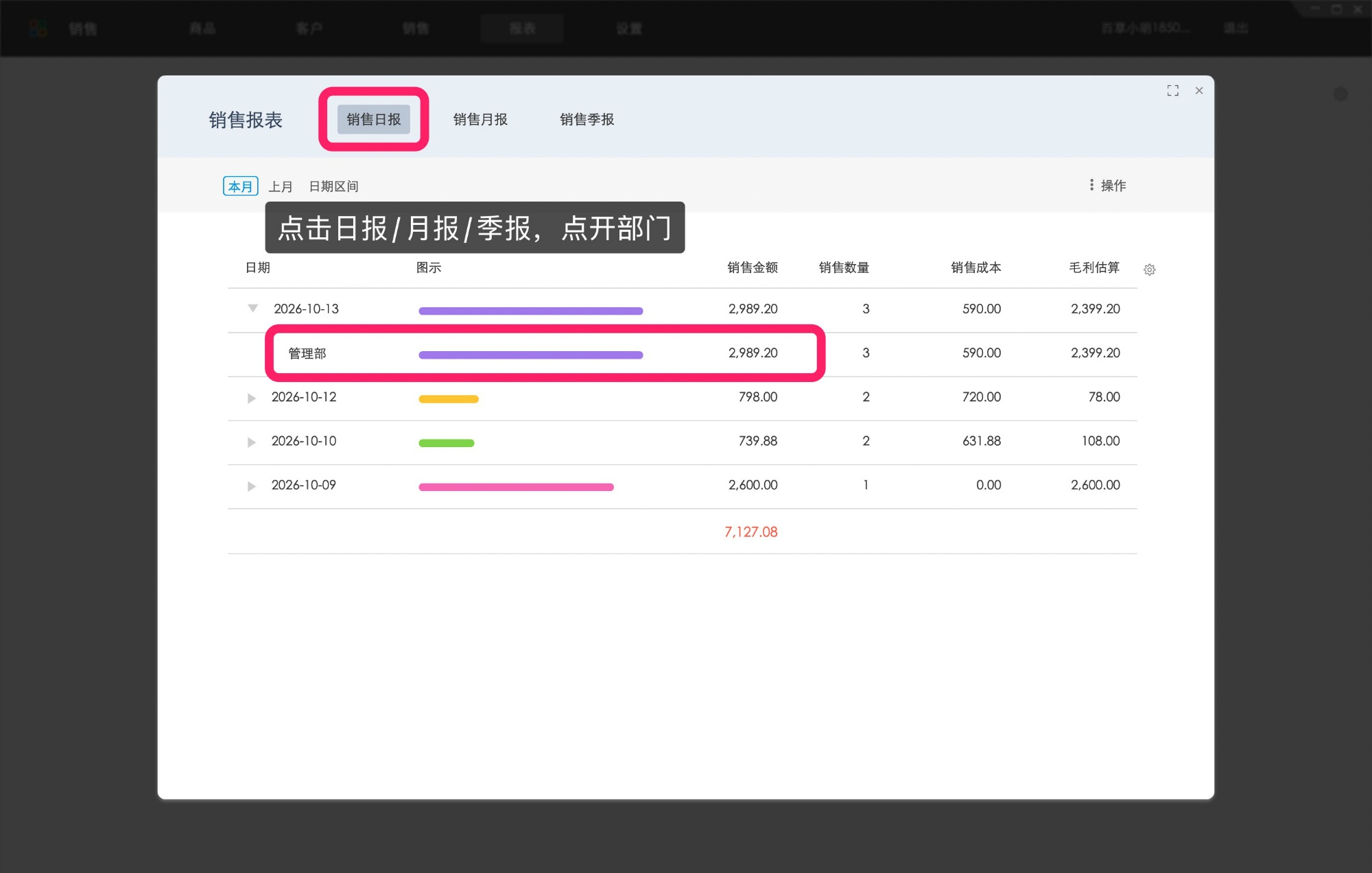Select the 上月 filter

(x=281, y=187)
